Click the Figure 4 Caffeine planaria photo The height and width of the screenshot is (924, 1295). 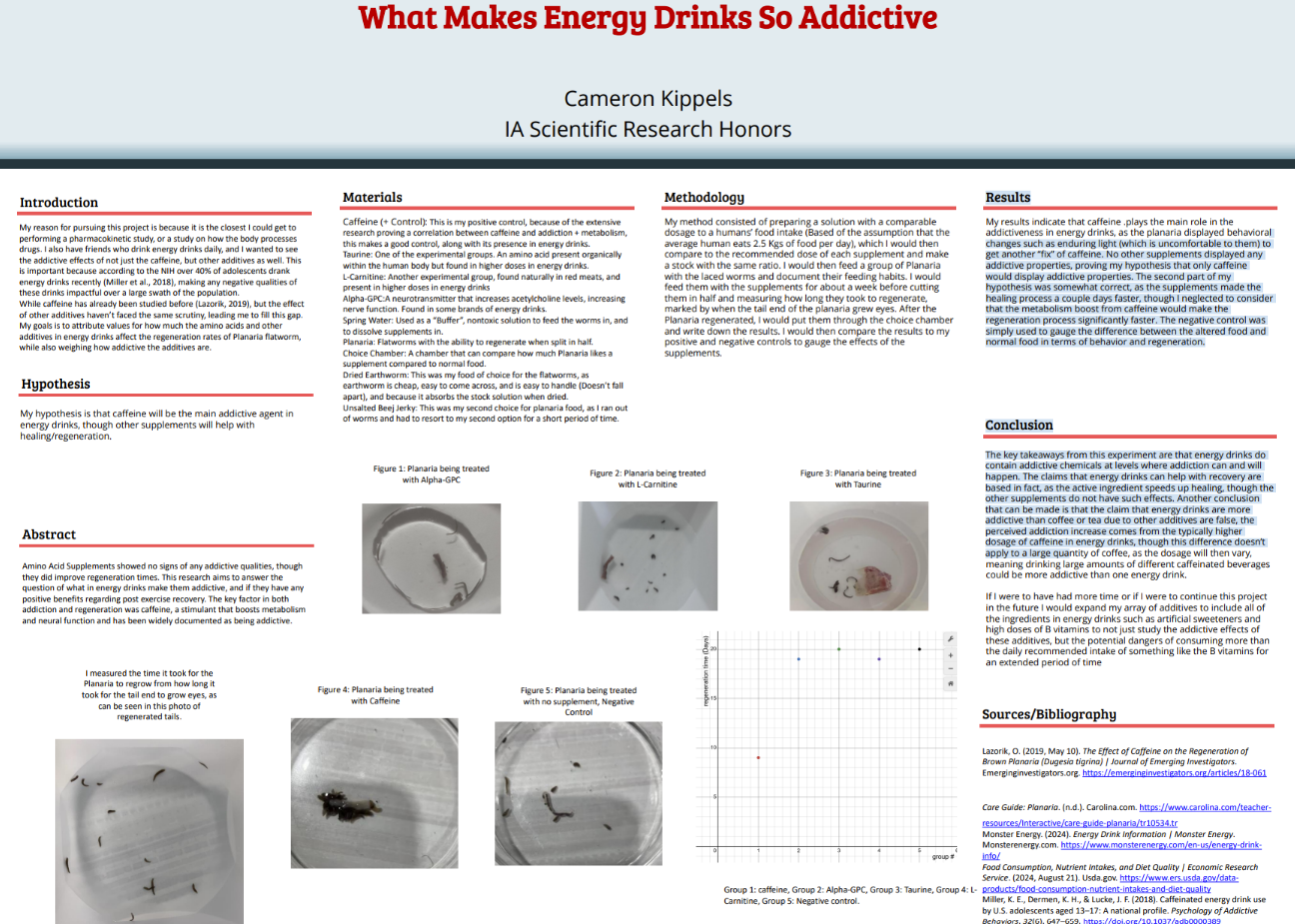click(375, 793)
